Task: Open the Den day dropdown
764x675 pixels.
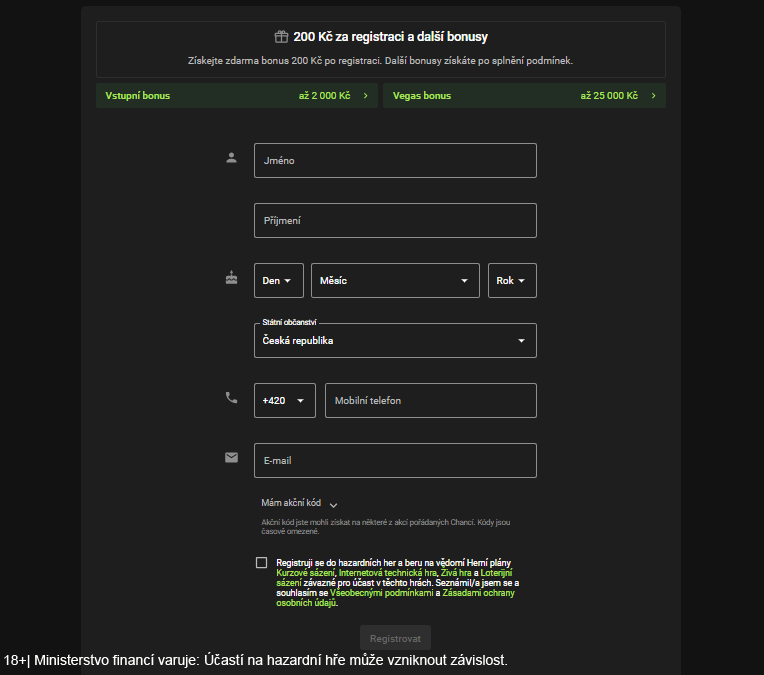Action: point(279,281)
